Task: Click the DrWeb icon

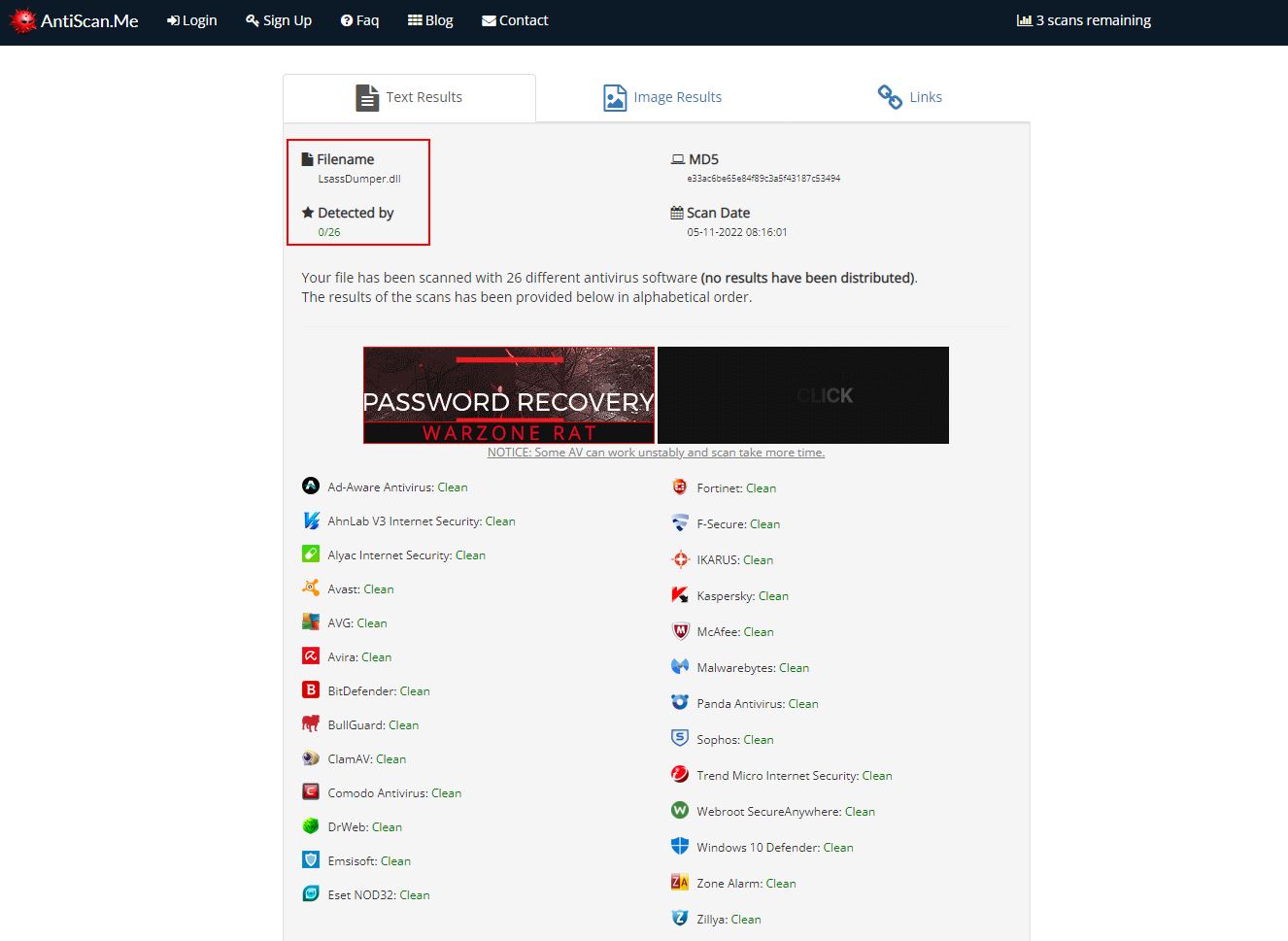Action: click(311, 825)
